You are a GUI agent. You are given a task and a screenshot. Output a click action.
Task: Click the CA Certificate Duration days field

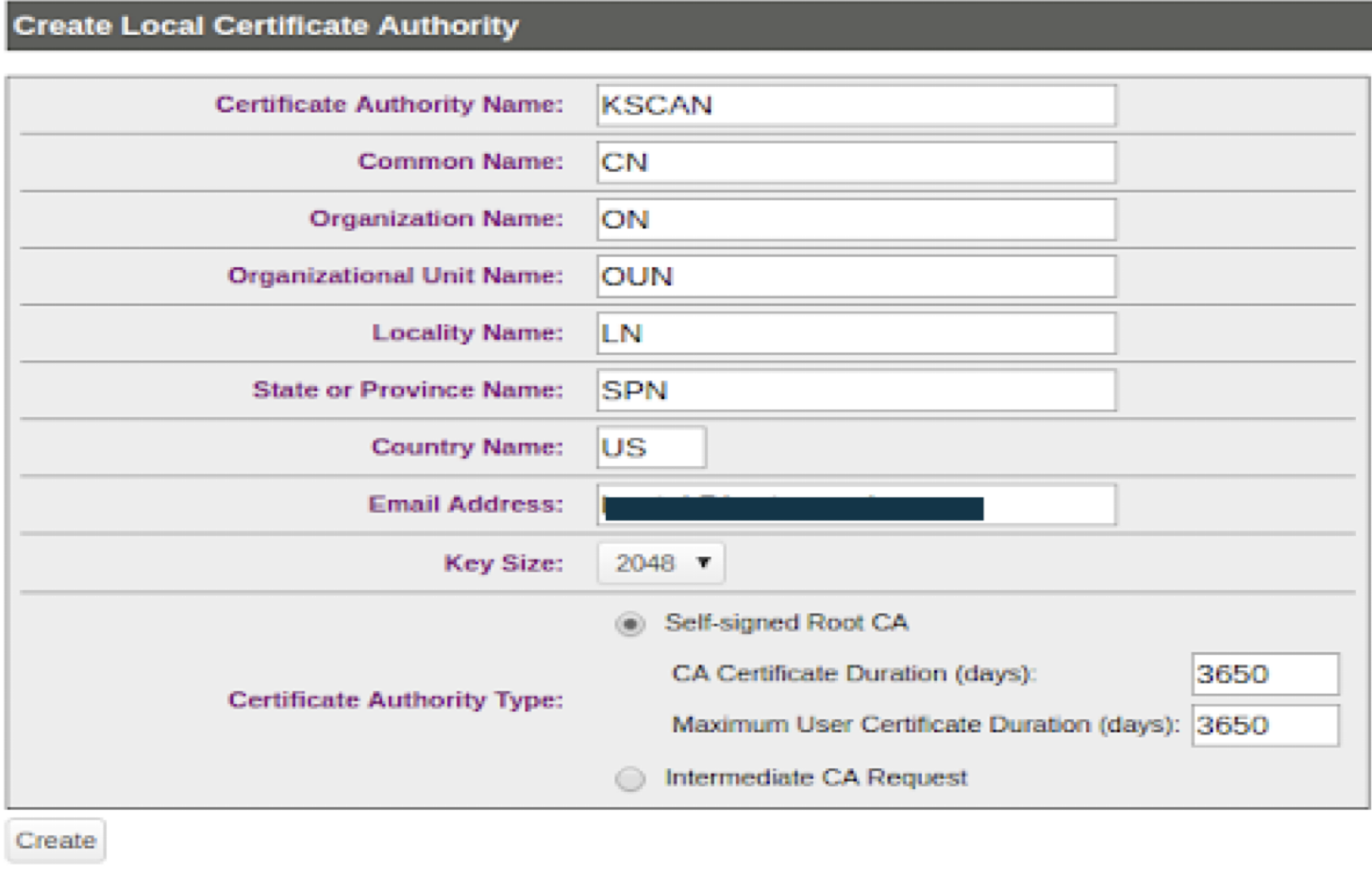click(x=1264, y=674)
